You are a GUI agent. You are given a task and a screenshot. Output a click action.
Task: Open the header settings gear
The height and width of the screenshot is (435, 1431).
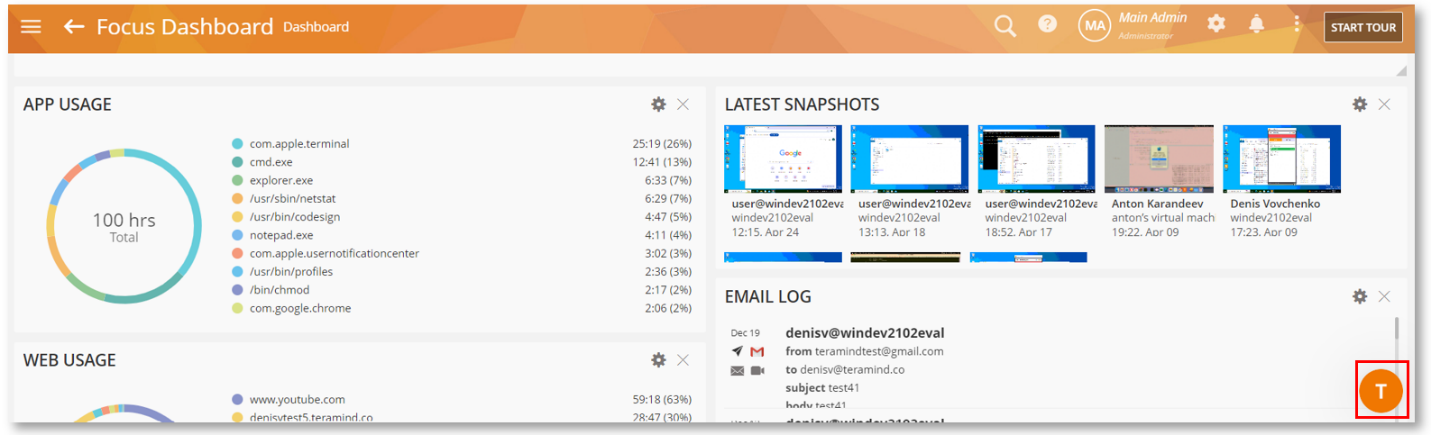tap(1216, 24)
